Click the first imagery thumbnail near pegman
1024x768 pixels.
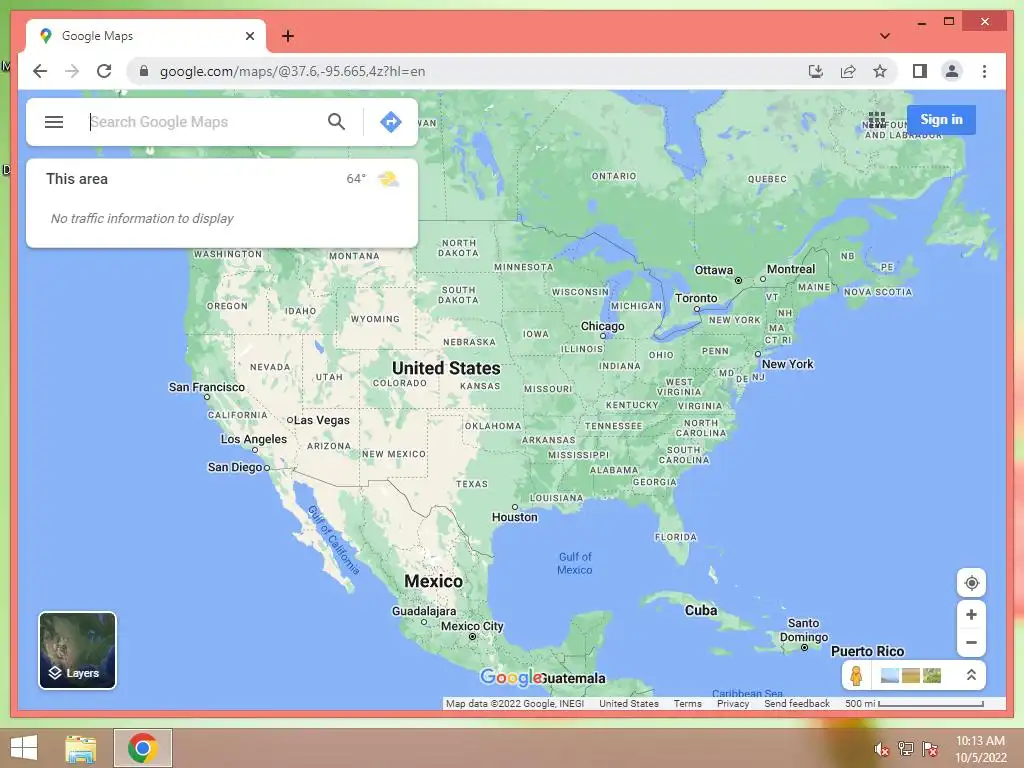(889, 675)
